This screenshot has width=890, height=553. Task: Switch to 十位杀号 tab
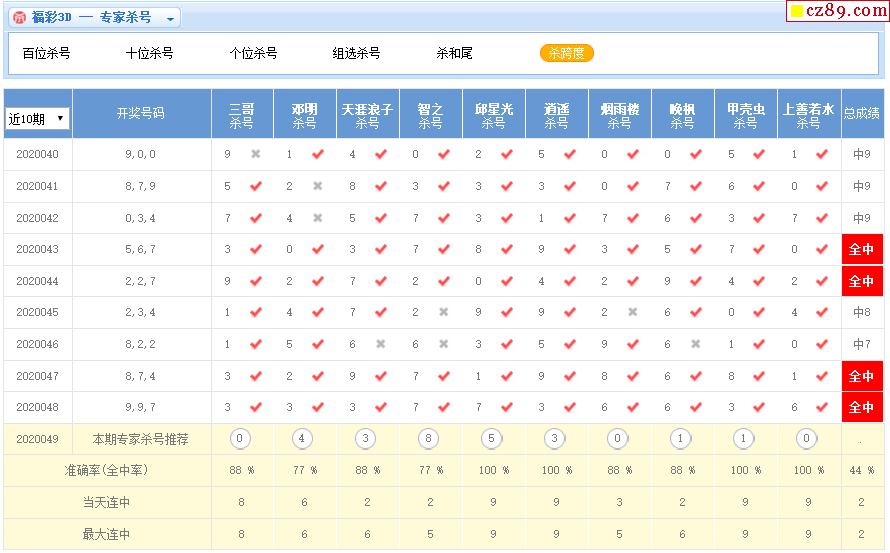(x=149, y=53)
